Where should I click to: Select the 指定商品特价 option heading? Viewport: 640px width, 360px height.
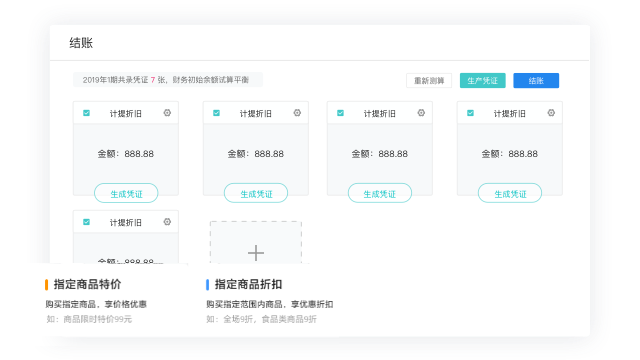tap(87, 284)
